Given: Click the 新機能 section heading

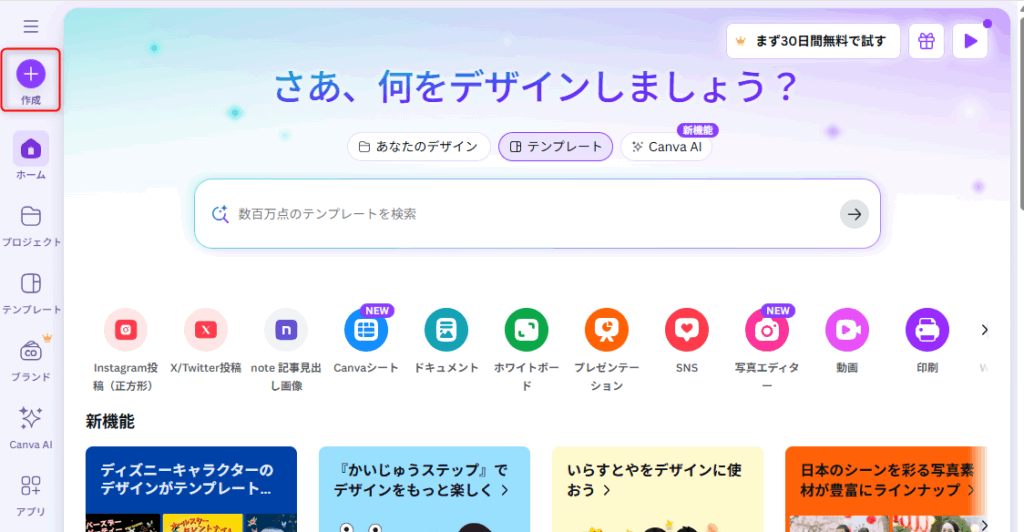Looking at the screenshot, I should pyautogui.click(x=110, y=422).
